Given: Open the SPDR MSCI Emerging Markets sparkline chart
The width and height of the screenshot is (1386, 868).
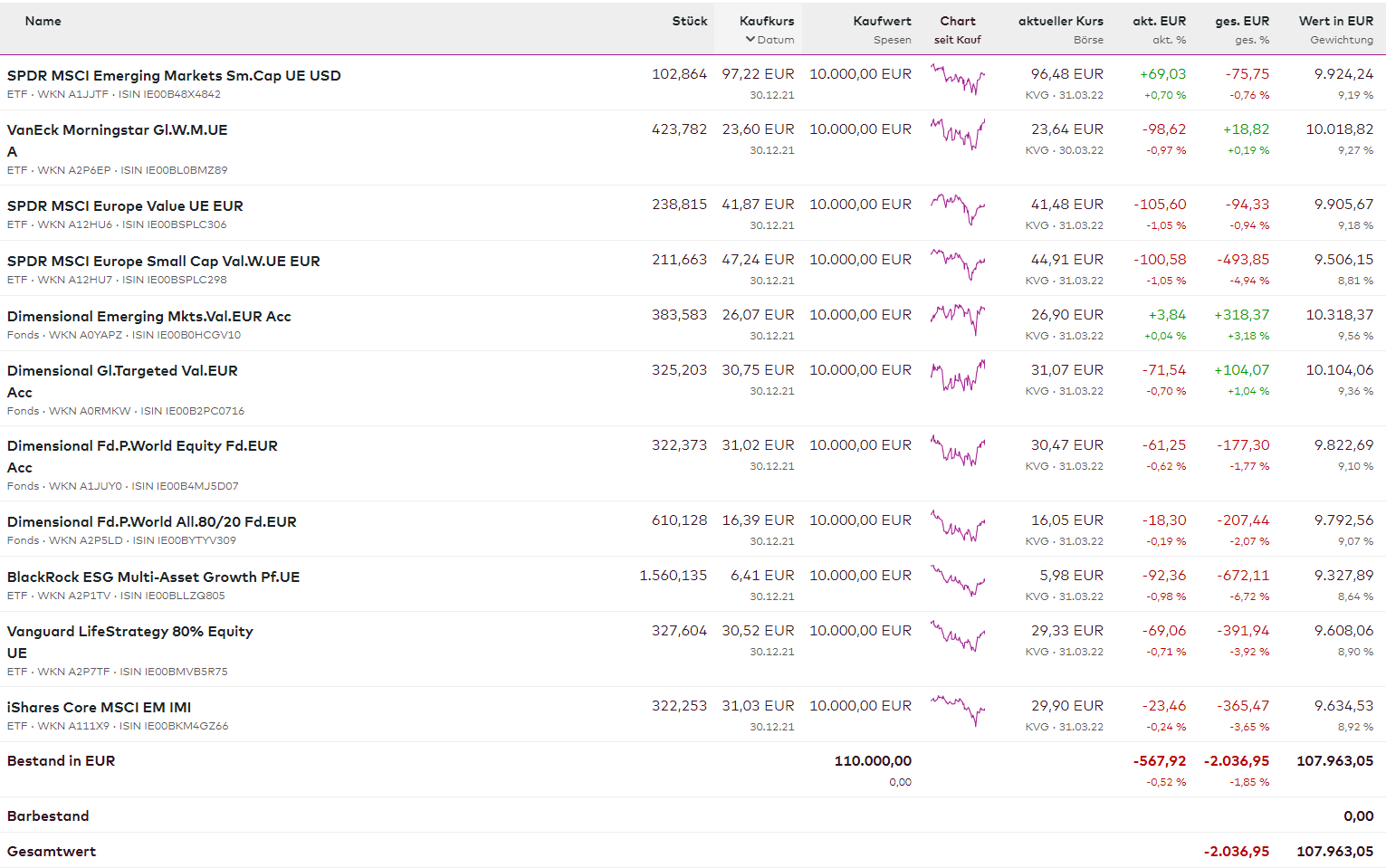Looking at the screenshot, I should [x=957, y=81].
